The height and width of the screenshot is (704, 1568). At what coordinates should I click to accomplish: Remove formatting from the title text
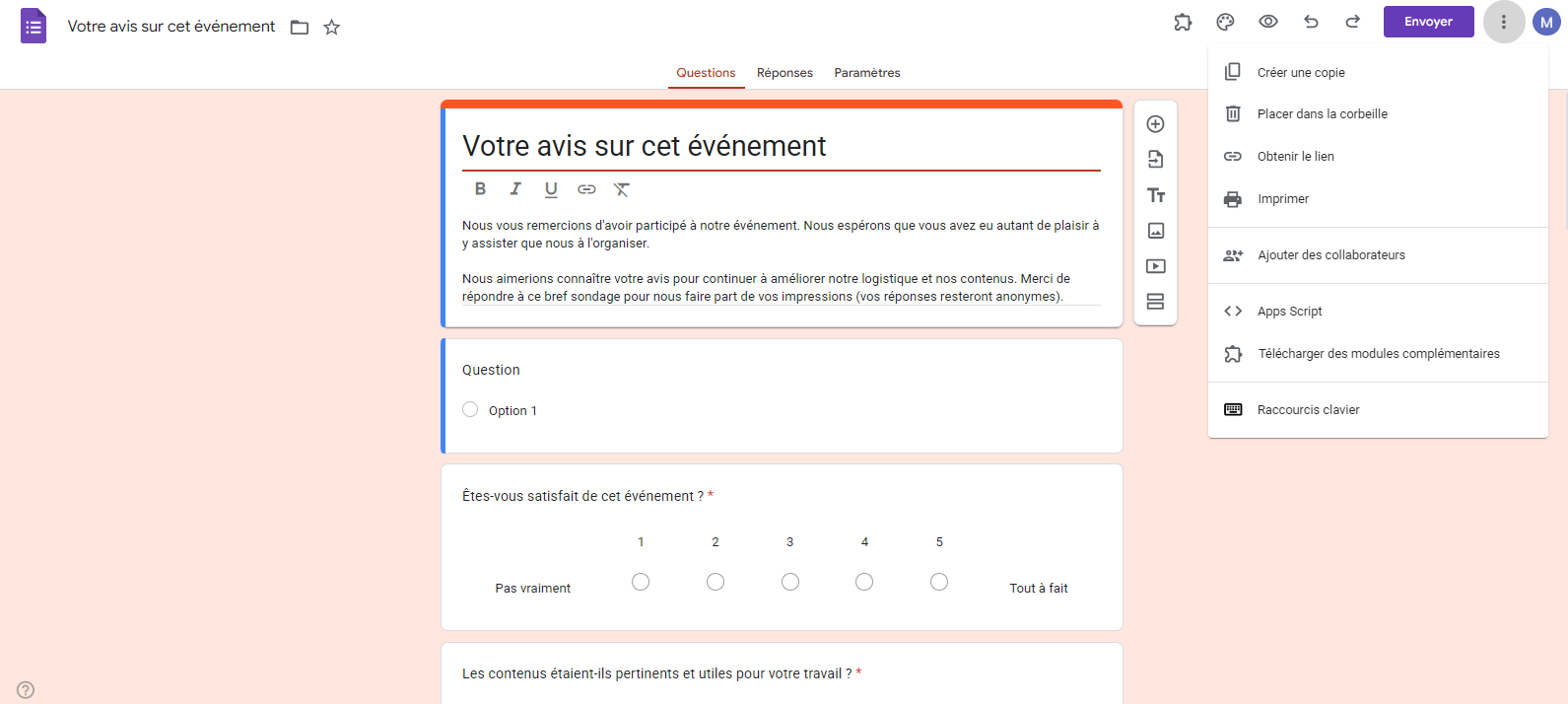pos(621,189)
